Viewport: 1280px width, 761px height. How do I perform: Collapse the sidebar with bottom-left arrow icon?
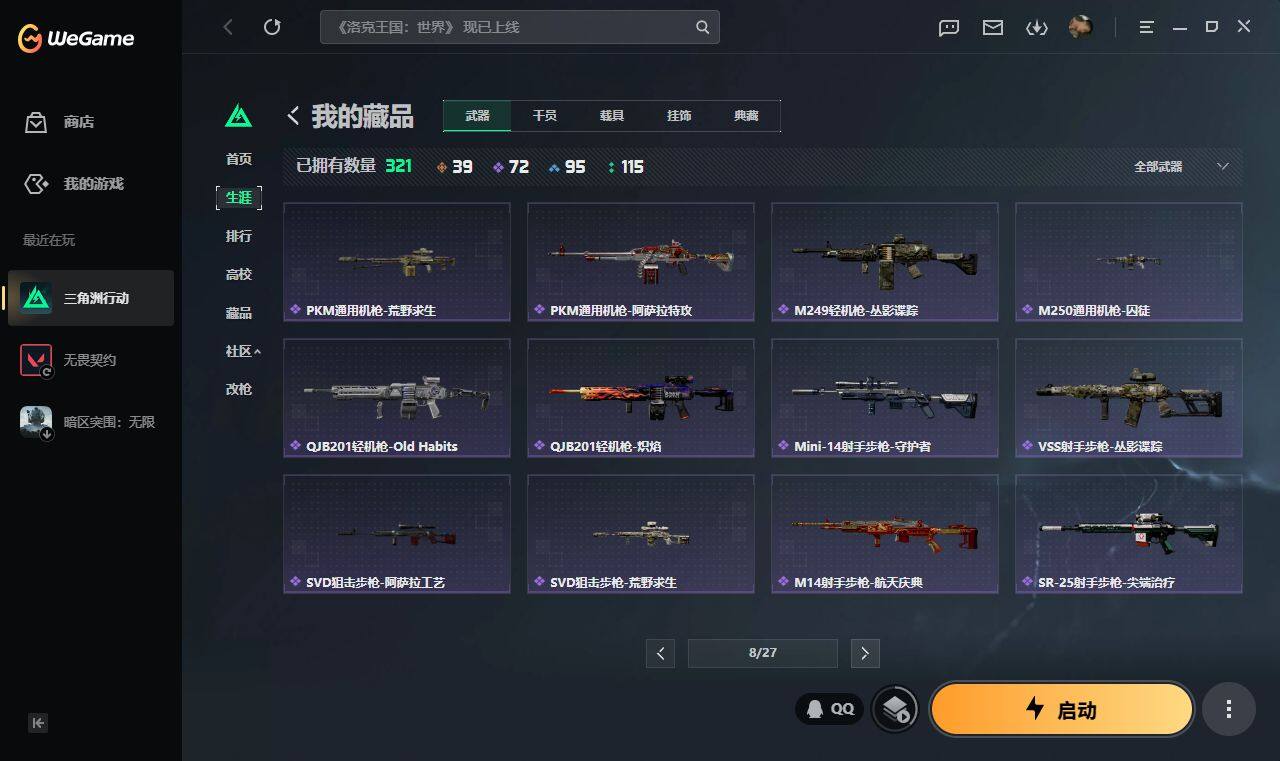tap(38, 723)
